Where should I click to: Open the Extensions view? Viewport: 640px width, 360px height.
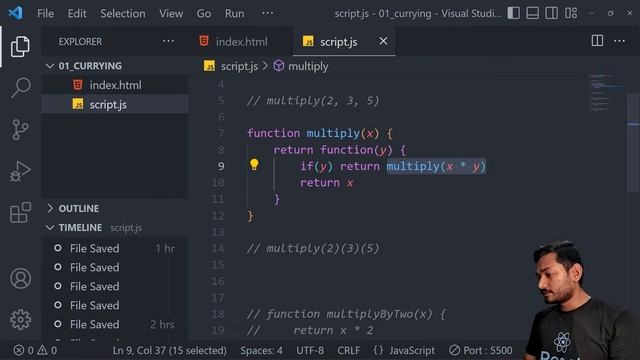(x=20, y=212)
